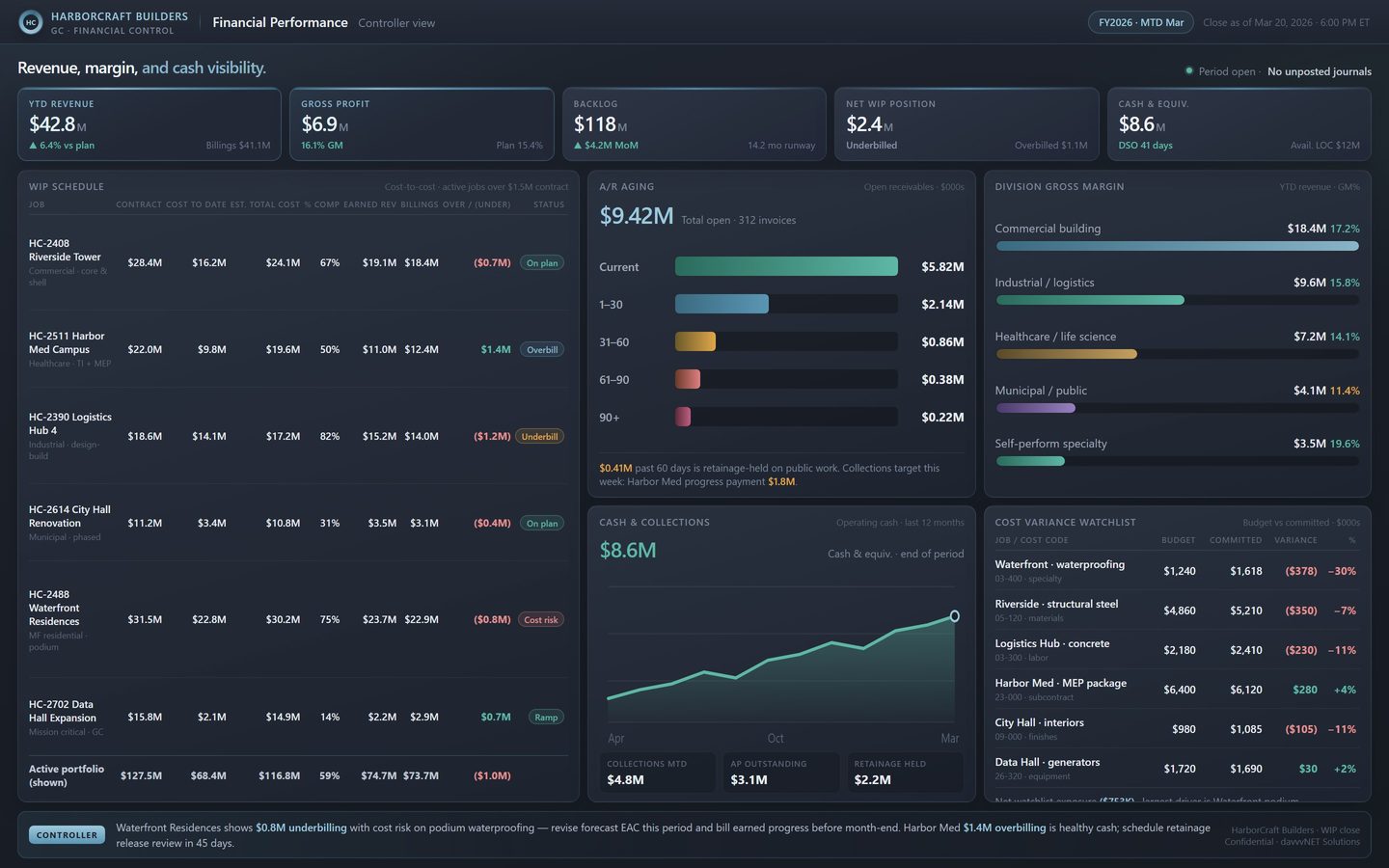Open the AP Outstanding $3.1M tile
The image size is (1389, 868).
pyautogui.click(x=781, y=773)
